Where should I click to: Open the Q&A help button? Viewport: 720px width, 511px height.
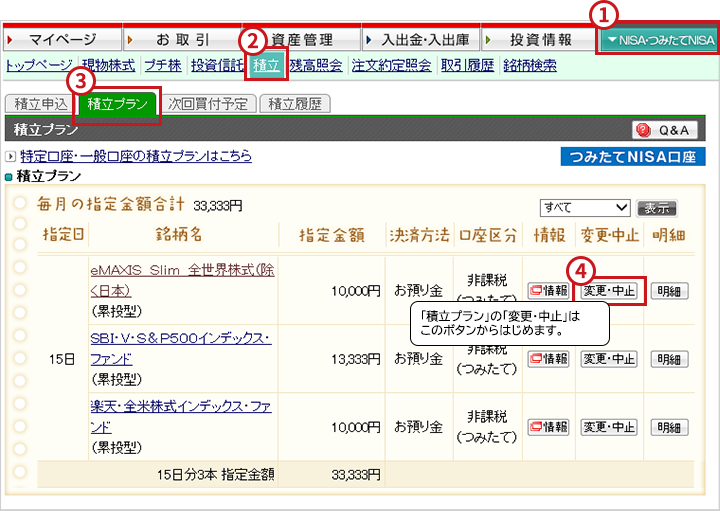tap(664, 130)
